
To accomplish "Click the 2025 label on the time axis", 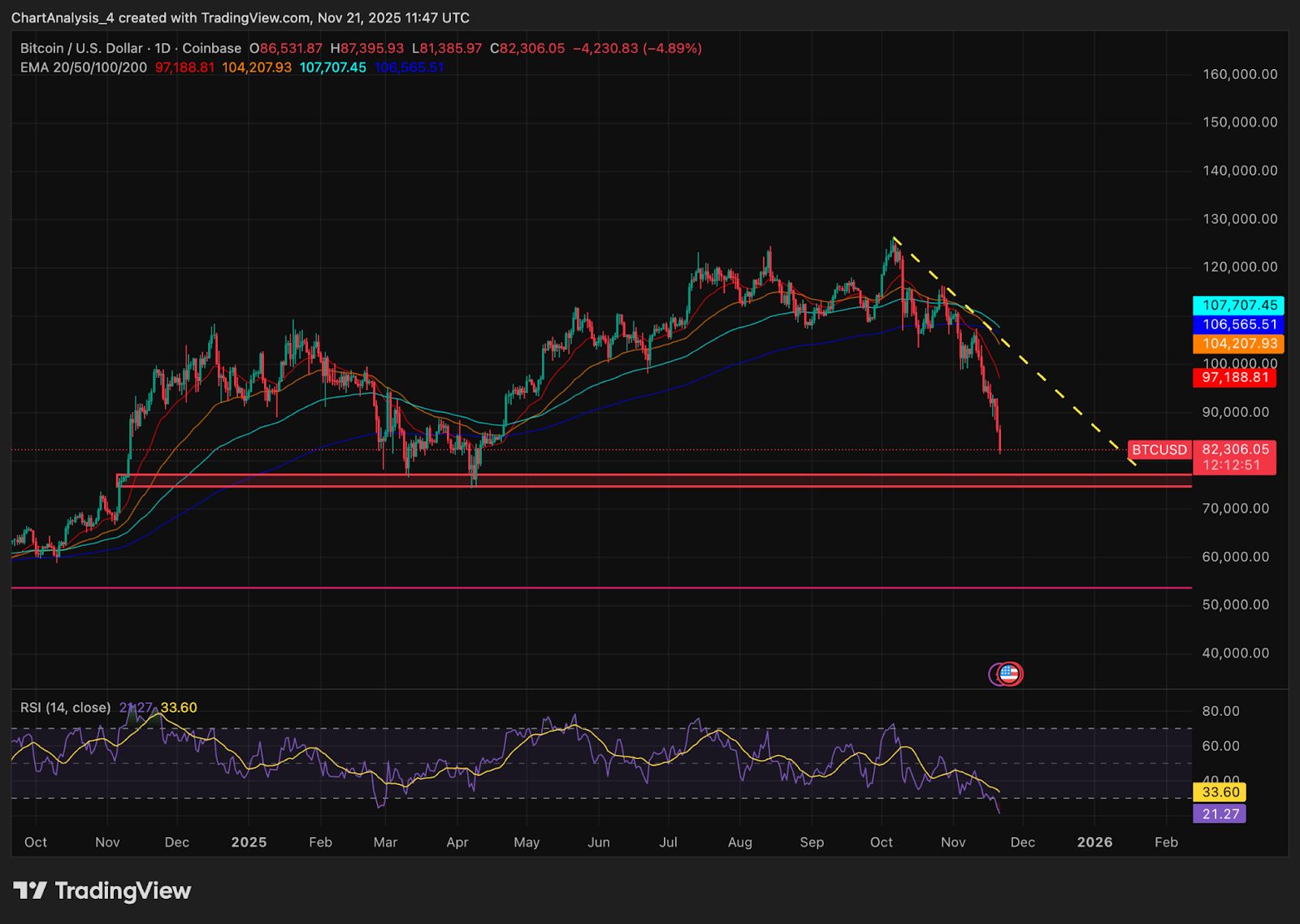I will point(249,842).
